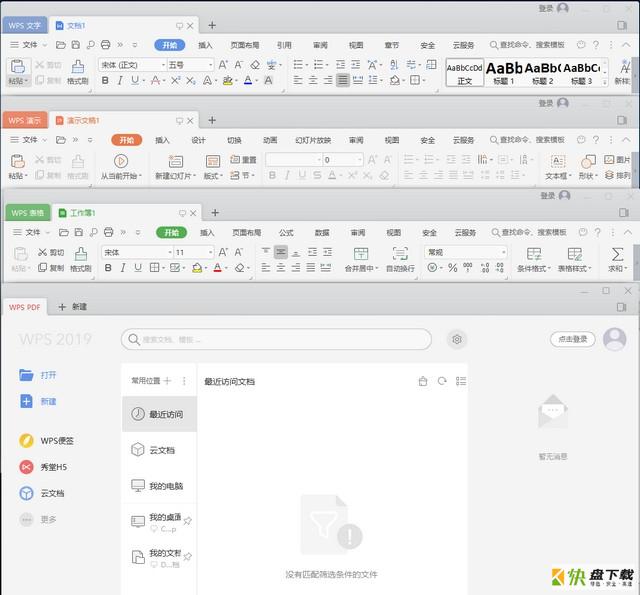Click sort icon in WPS Writer ribbon
Screen dimensions: 640x595
[394, 64]
